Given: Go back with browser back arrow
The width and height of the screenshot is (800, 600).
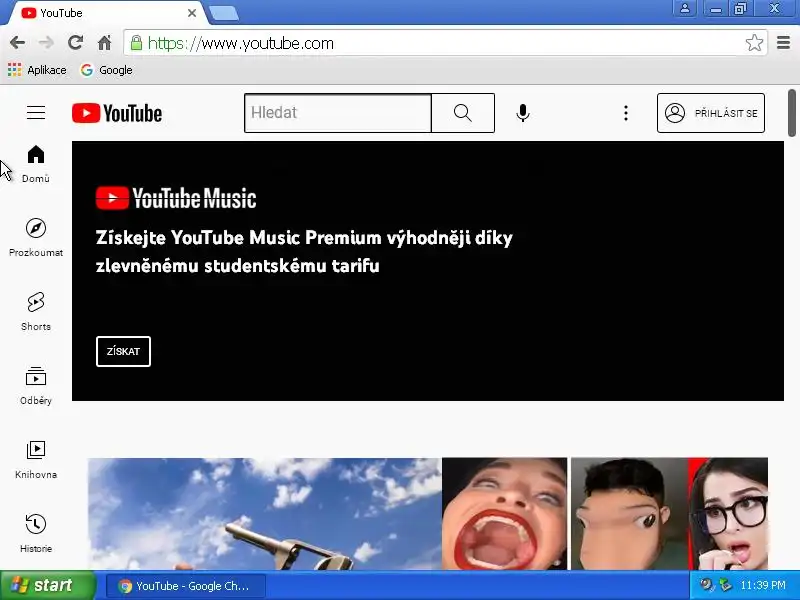Looking at the screenshot, I should tap(17, 43).
